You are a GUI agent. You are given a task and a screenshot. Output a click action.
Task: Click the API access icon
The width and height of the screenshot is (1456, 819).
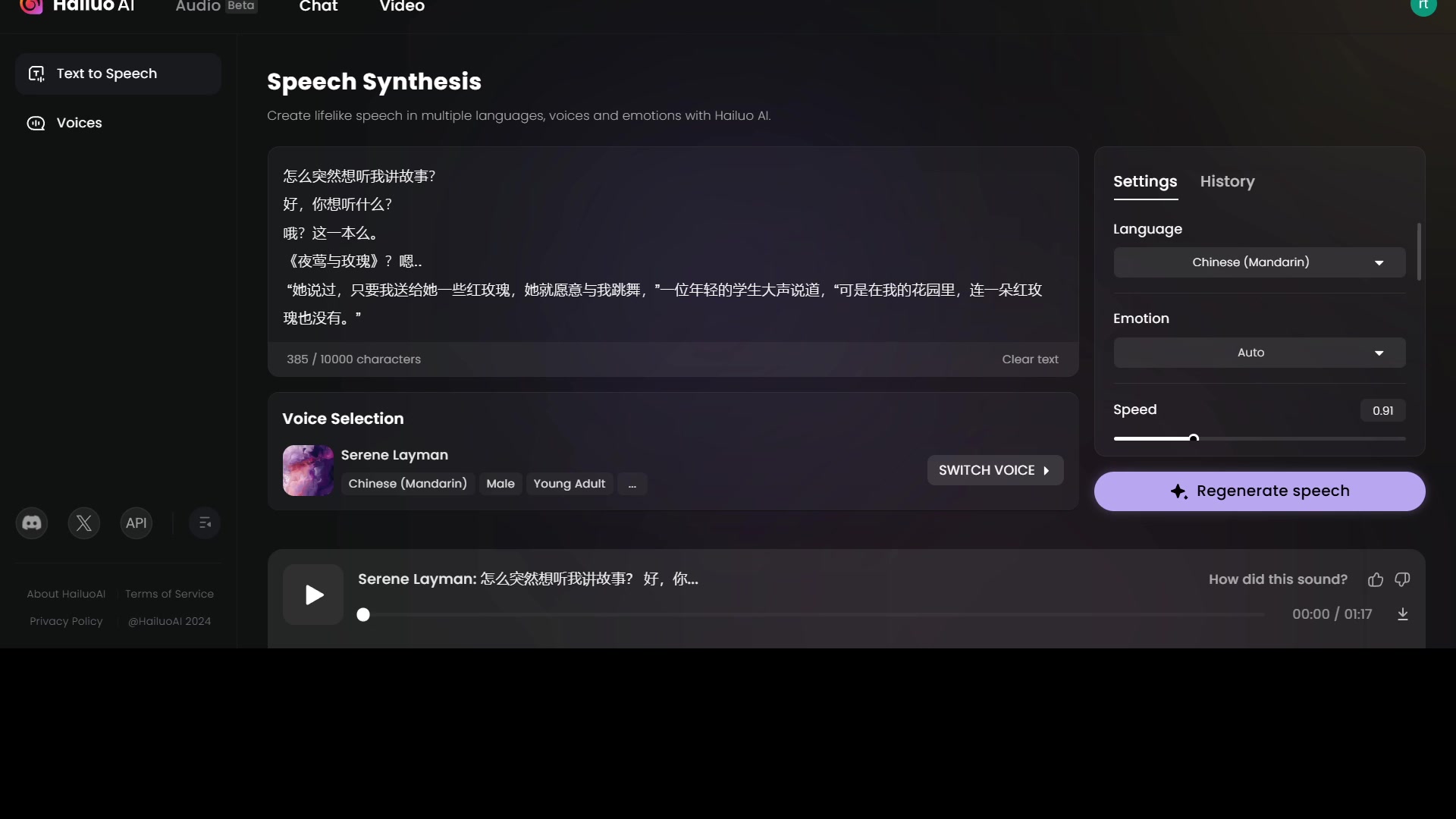point(136,523)
